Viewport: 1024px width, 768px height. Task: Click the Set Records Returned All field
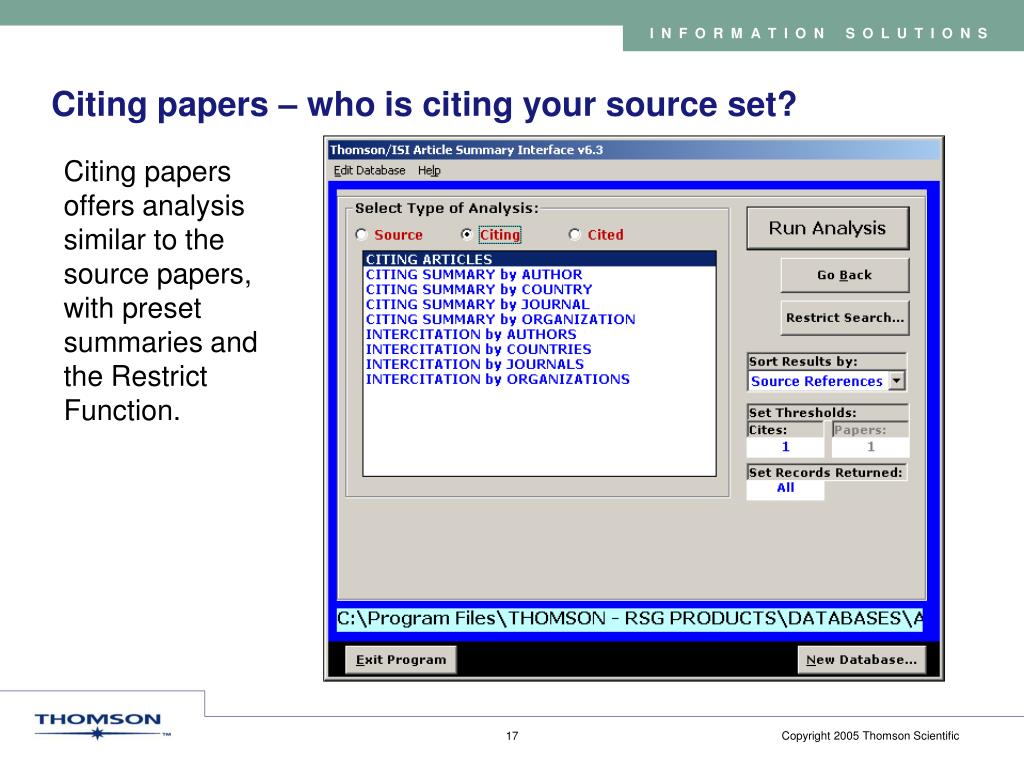tap(786, 488)
